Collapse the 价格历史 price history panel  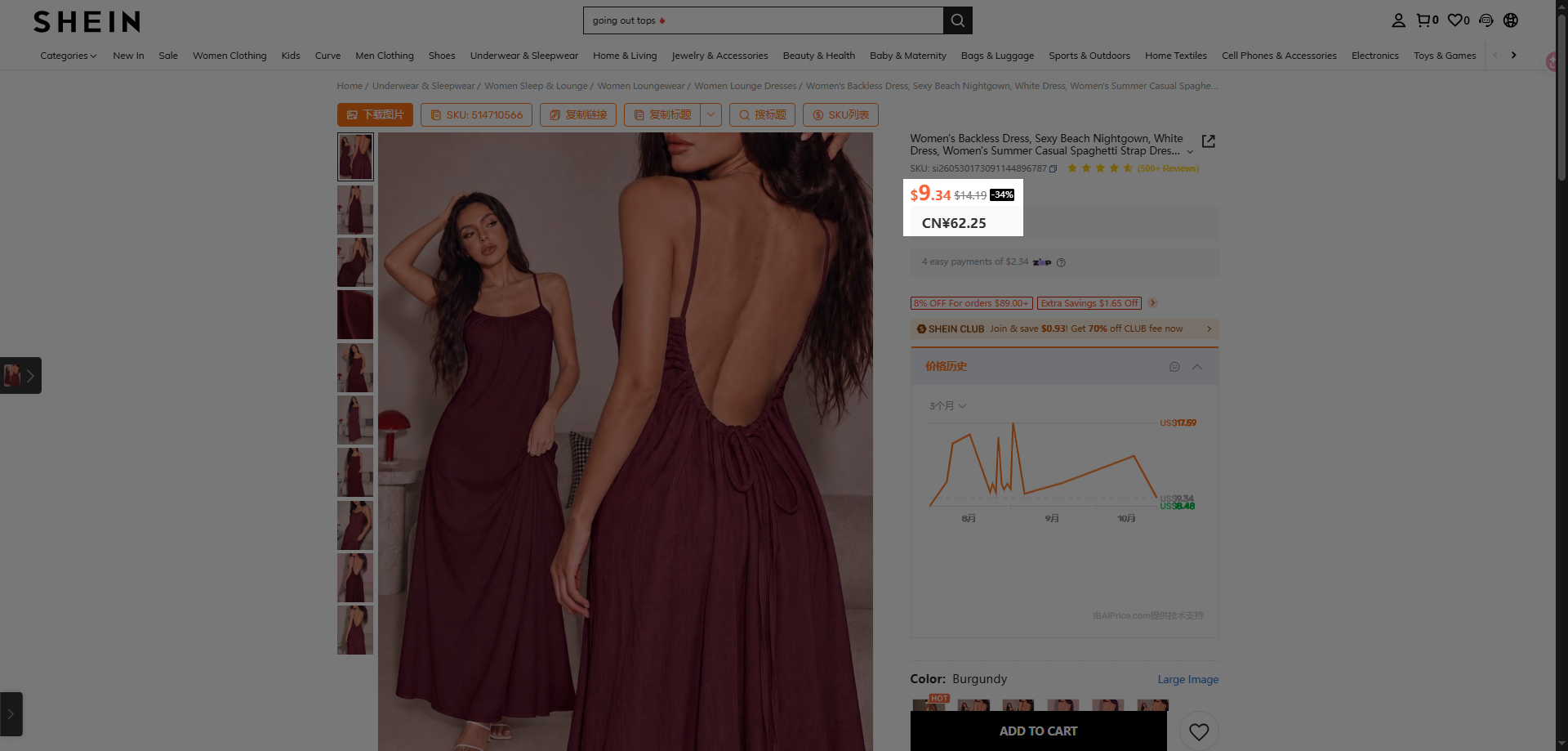tap(1197, 367)
